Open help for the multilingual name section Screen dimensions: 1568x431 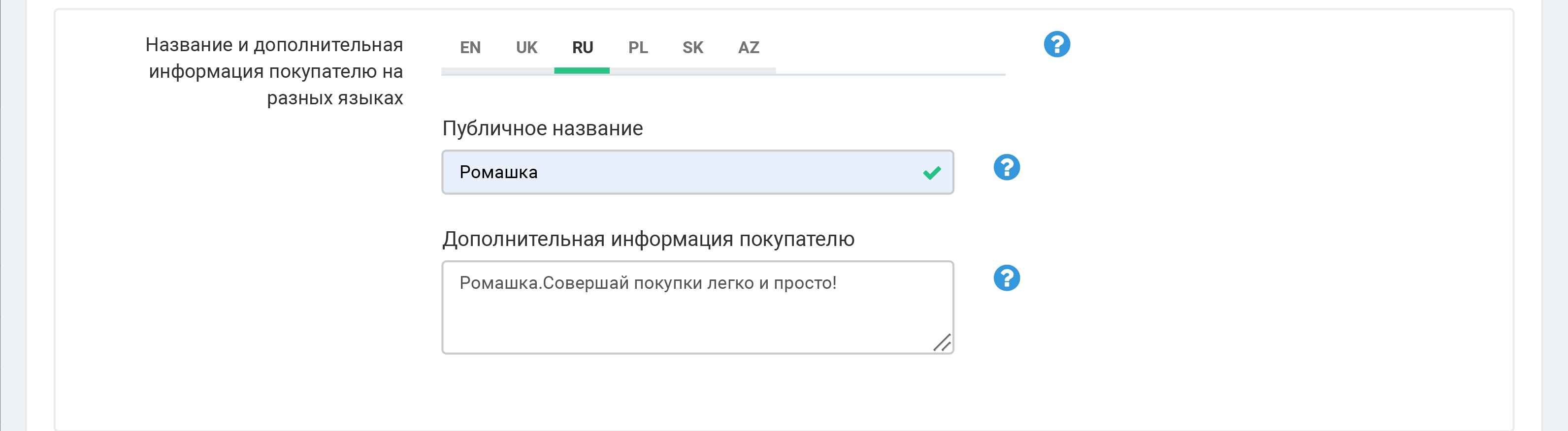pyautogui.click(x=1057, y=44)
